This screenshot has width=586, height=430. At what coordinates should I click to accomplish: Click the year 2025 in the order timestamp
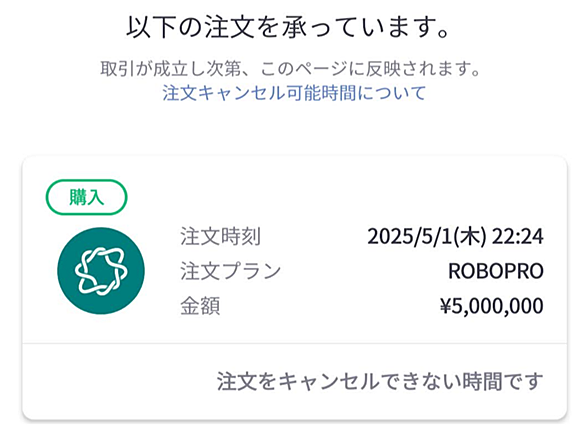click(x=390, y=236)
